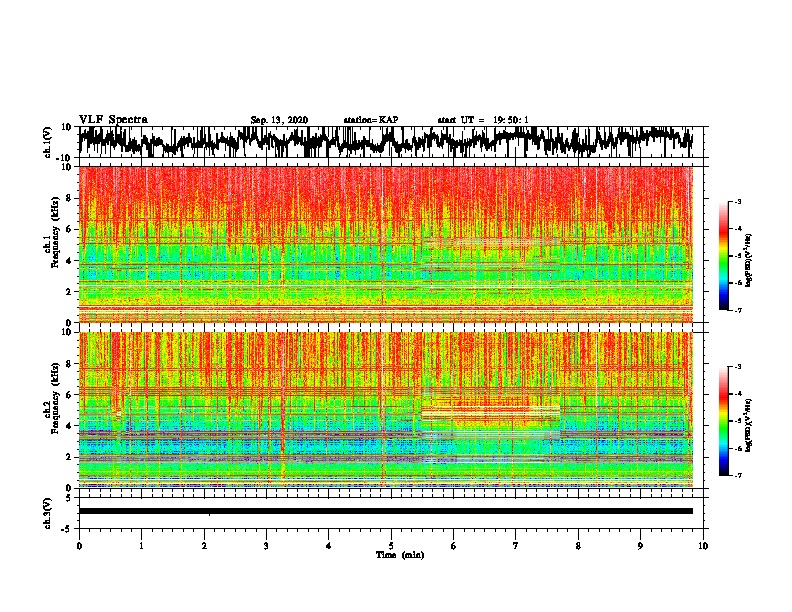Click the solid black ch.3 signal band

tap(386, 511)
